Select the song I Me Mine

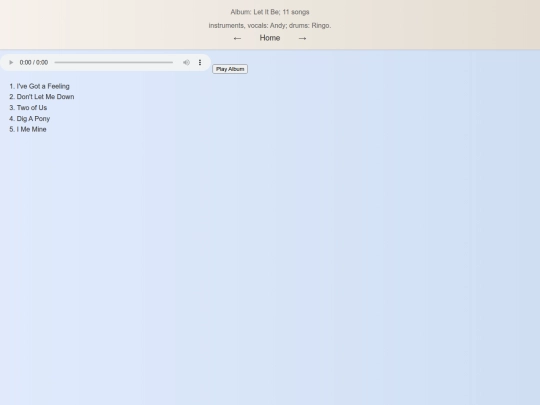tap(31, 129)
